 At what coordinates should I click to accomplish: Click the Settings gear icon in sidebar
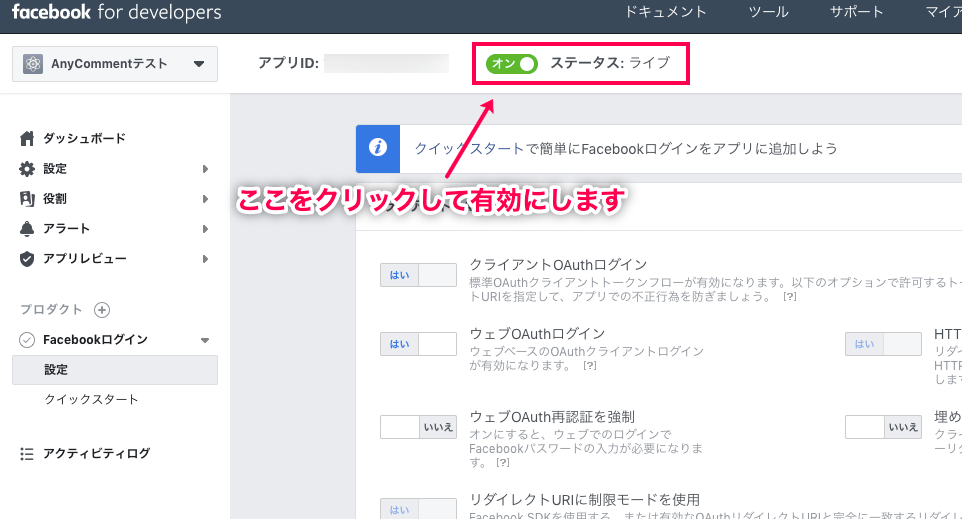[x=27, y=169]
